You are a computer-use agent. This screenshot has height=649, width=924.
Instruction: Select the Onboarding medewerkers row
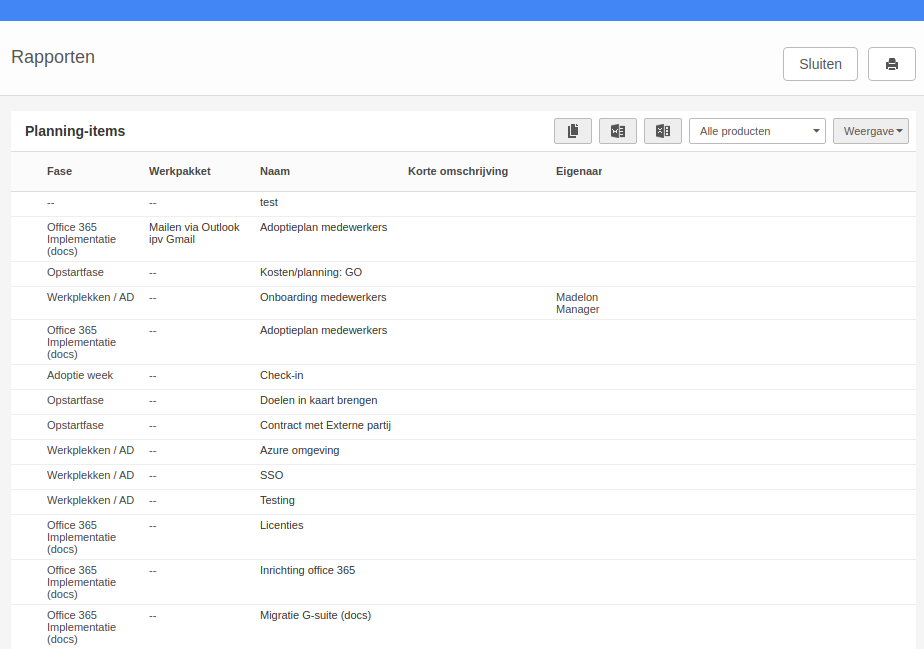tap(463, 303)
